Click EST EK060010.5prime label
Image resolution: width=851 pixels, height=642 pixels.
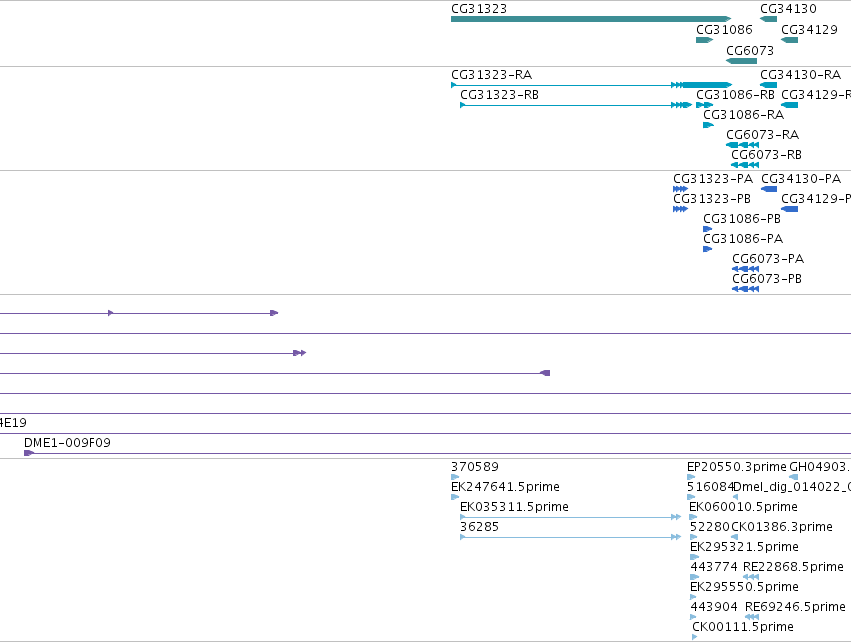tap(744, 507)
